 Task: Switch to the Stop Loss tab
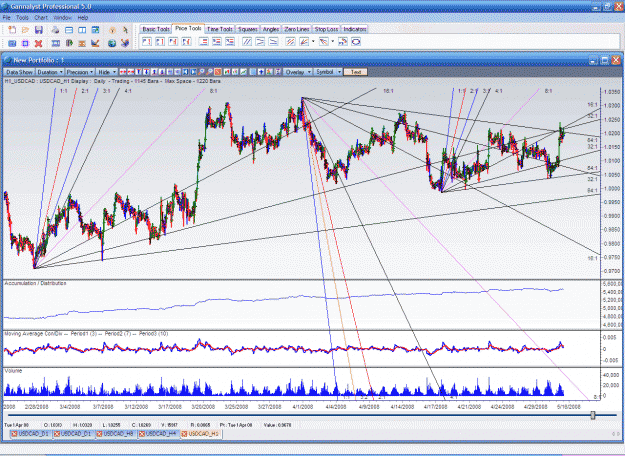tap(326, 29)
